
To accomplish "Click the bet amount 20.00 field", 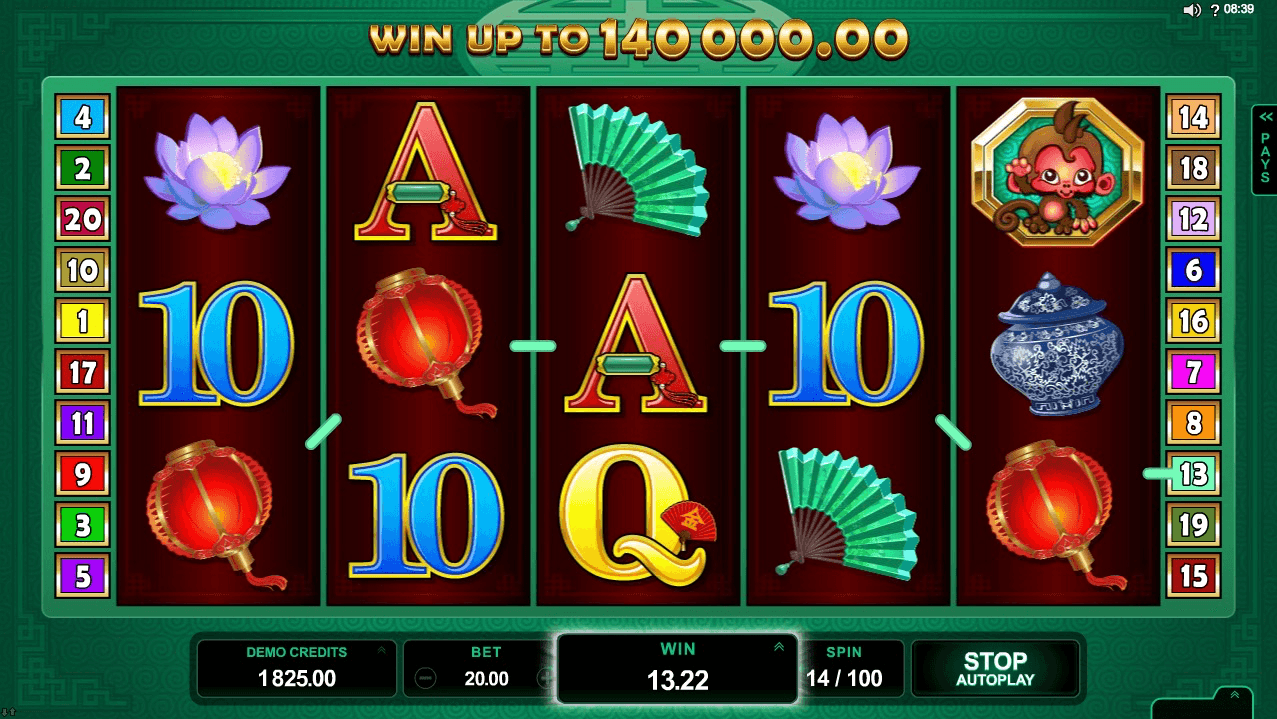I will [x=486, y=679].
